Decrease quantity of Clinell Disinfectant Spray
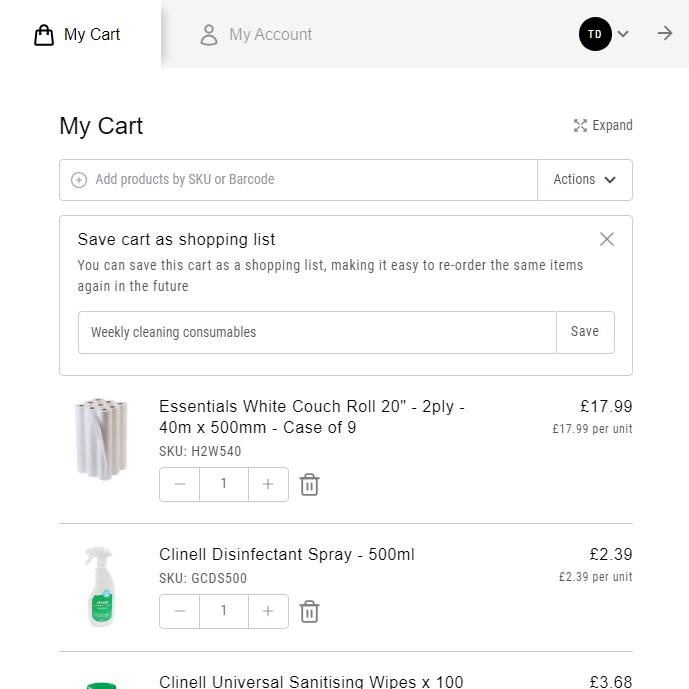 (x=180, y=612)
